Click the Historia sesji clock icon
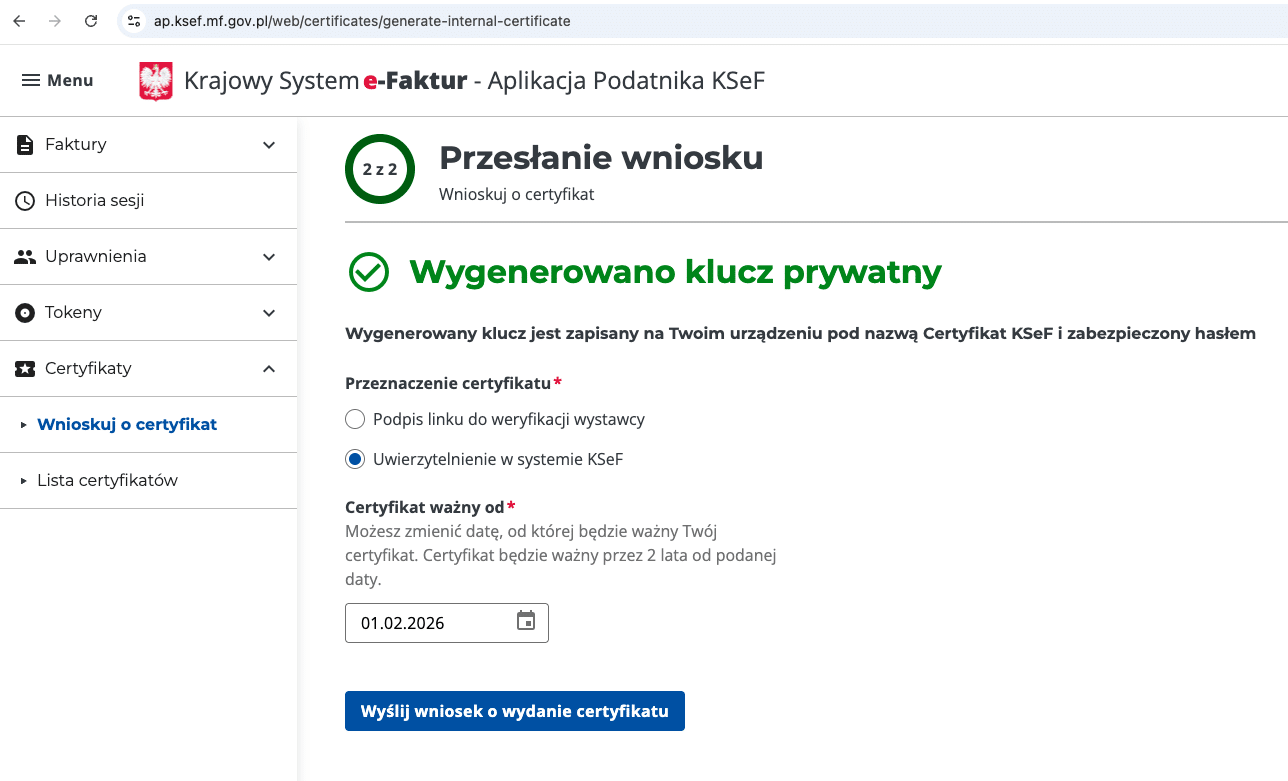1288x781 pixels. click(x=25, y=201)
